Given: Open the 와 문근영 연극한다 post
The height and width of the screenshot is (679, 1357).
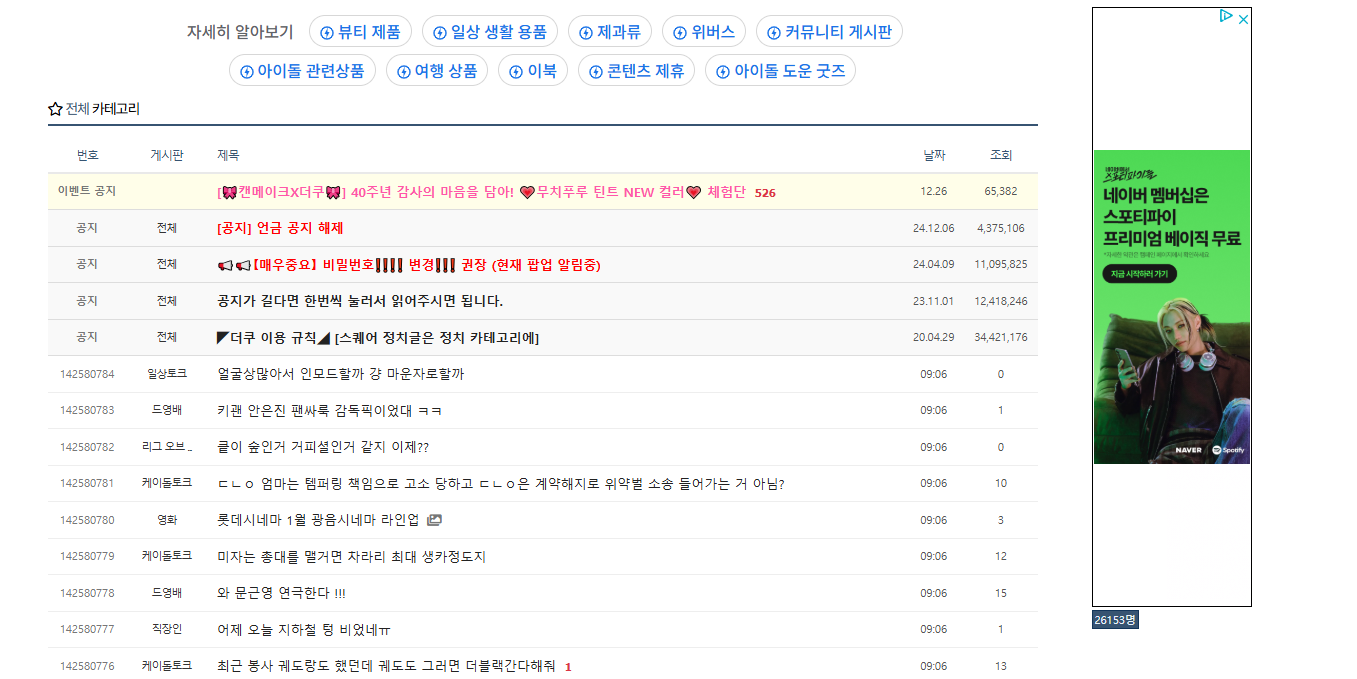Looking at the screenshot, I should point(281,593).
